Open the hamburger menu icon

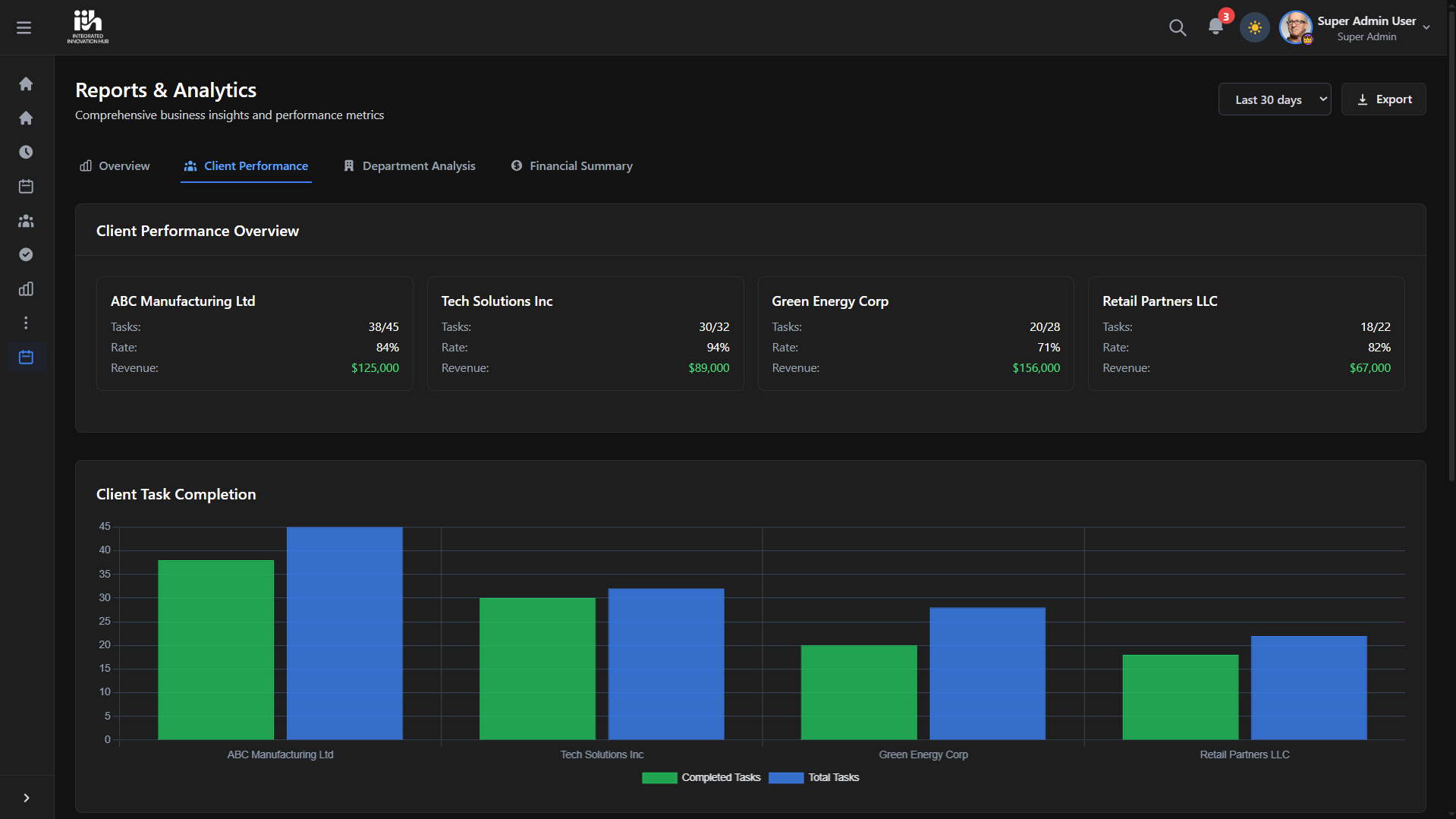(24, 28)
